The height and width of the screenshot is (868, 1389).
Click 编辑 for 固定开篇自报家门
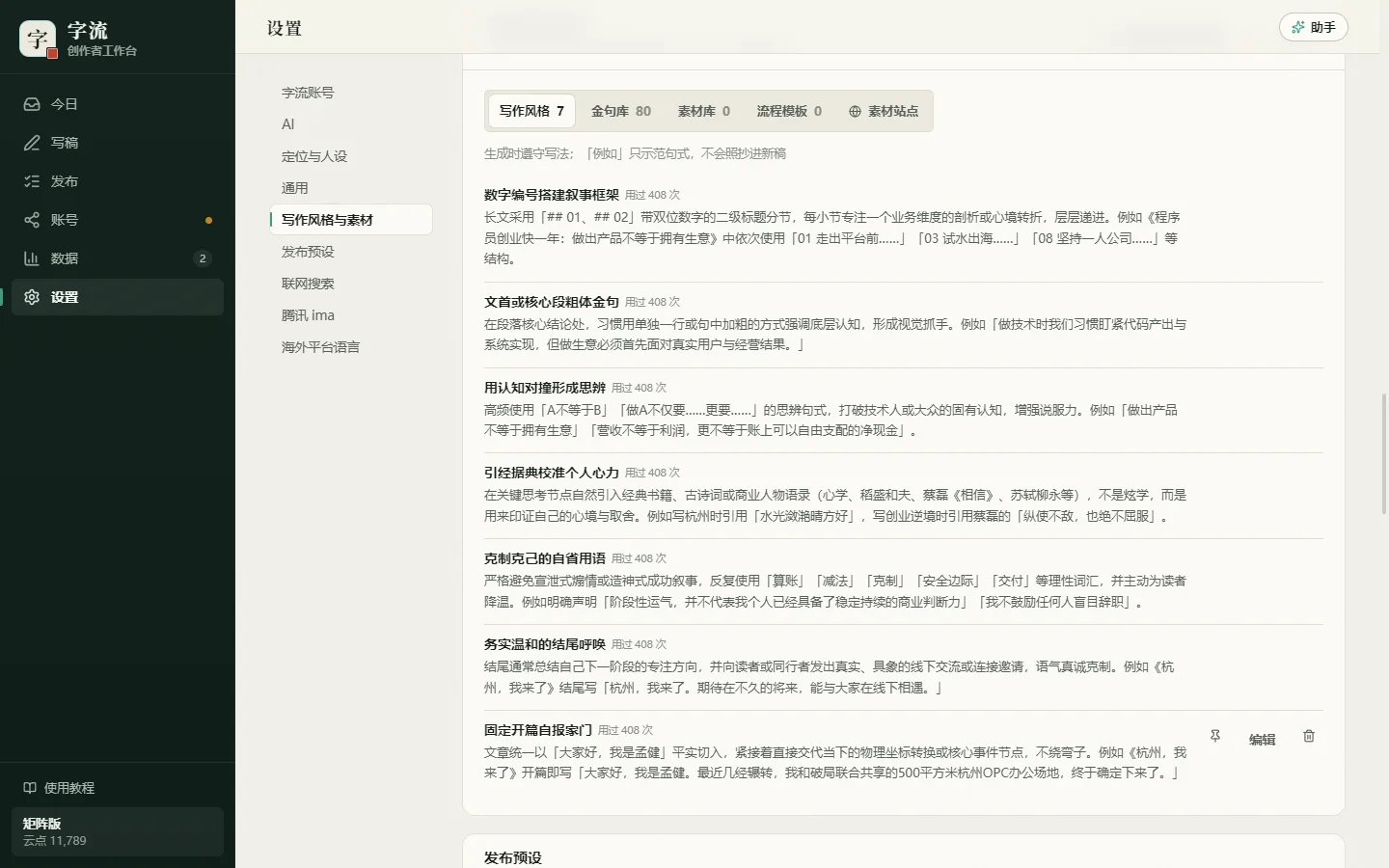point(1262,740)
